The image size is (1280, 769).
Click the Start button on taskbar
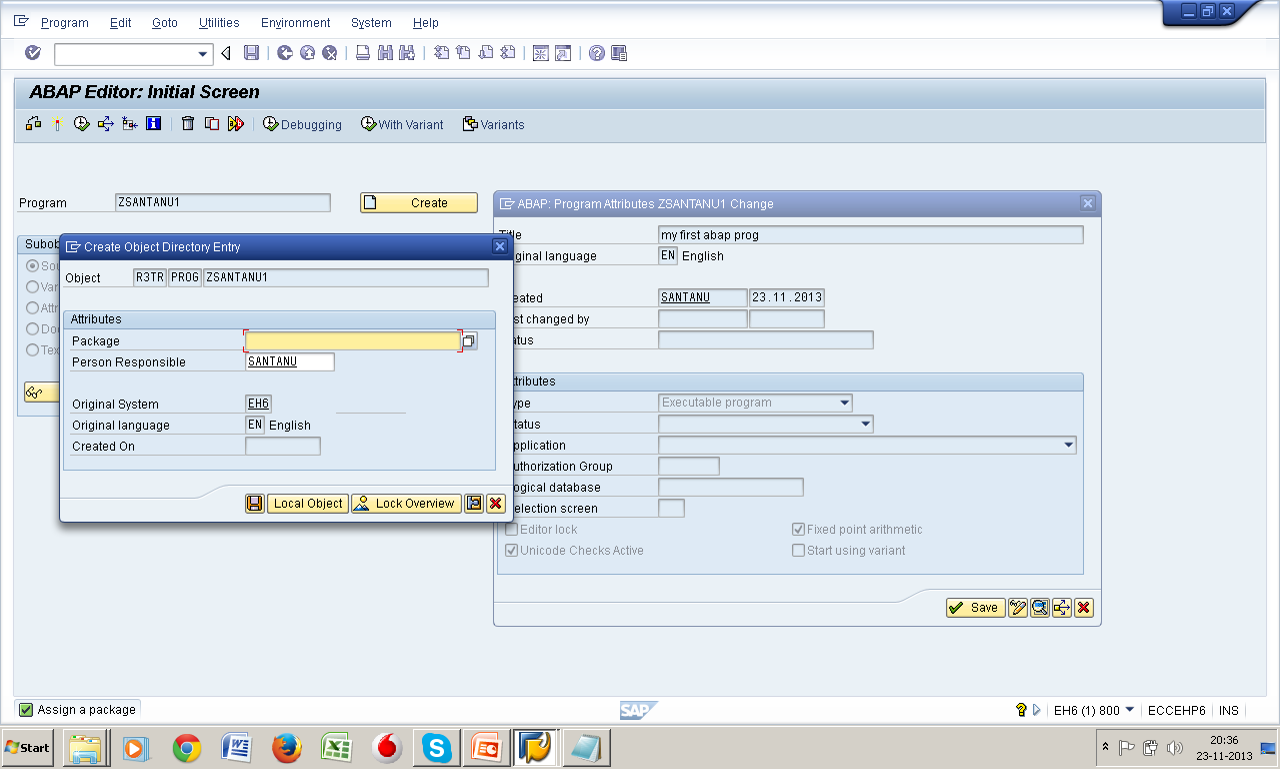point(28,747)
